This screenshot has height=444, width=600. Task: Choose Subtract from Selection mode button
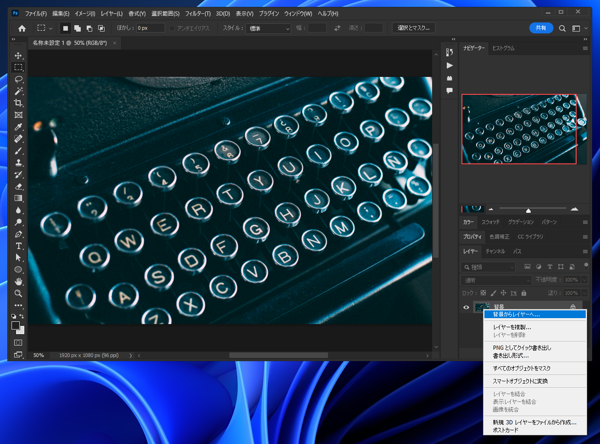coord(89,28)
